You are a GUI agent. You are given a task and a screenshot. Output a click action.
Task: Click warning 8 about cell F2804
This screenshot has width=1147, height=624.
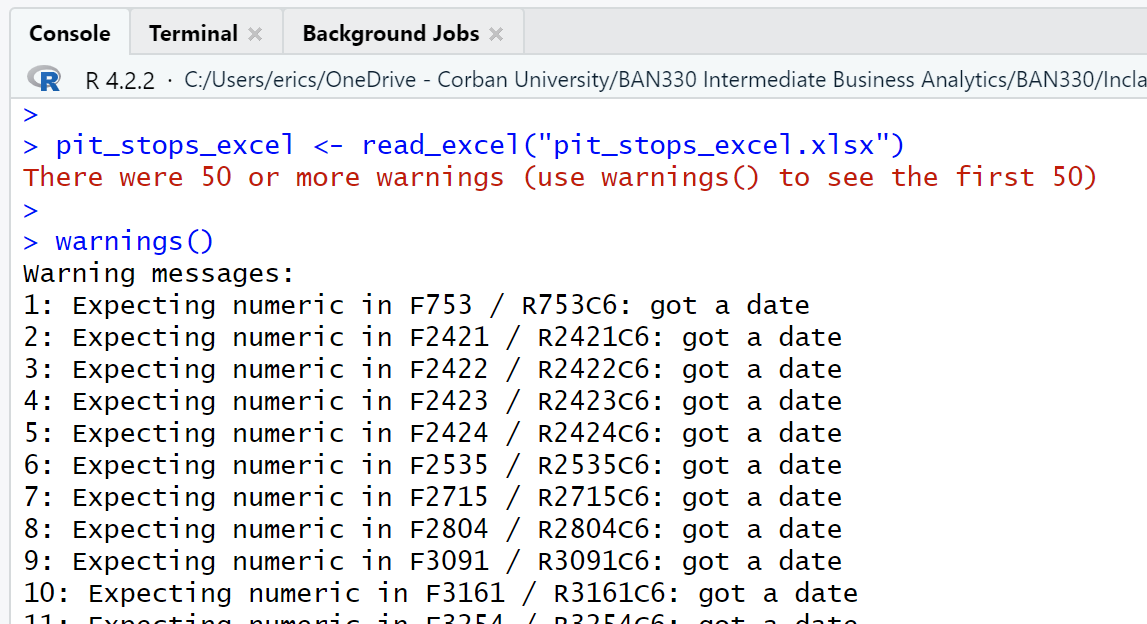point(432,529)
